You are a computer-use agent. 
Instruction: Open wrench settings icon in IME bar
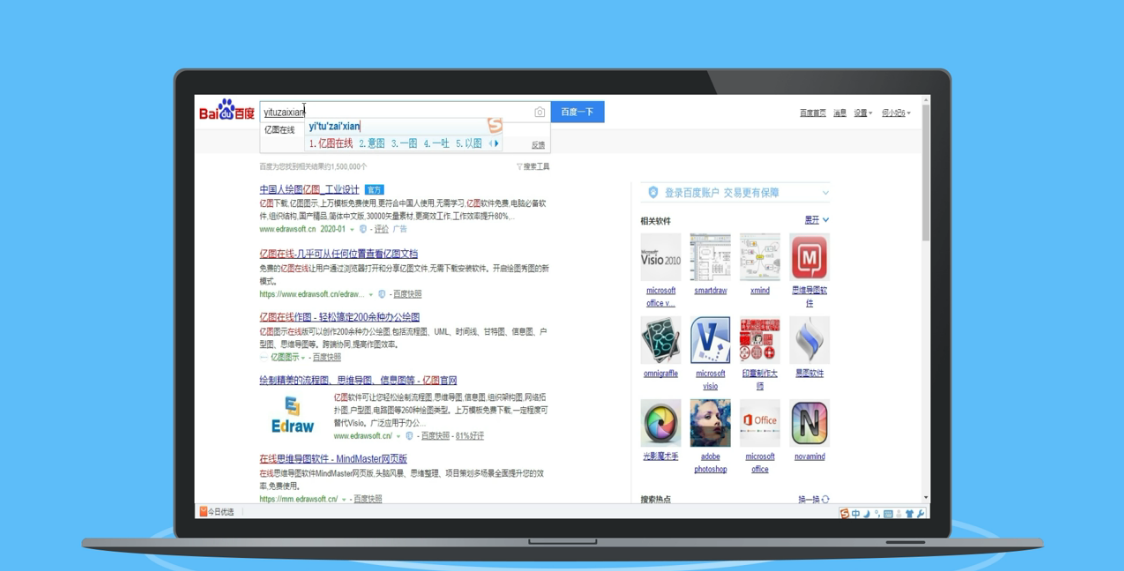[x=920, y=513]
